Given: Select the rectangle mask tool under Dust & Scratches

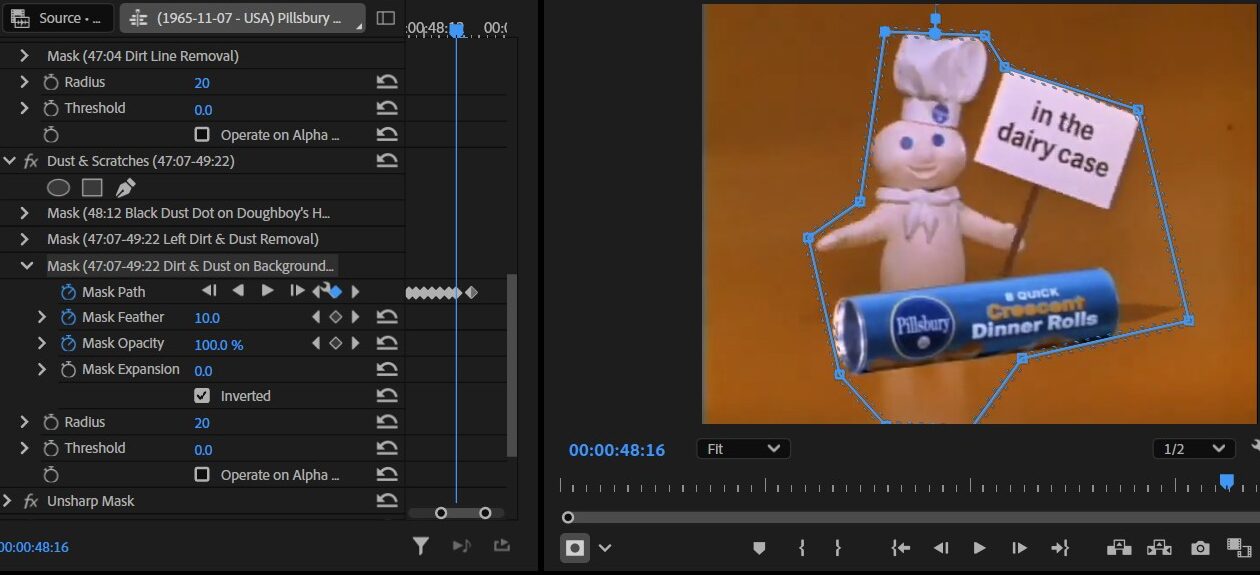Looking at the screenshot, I should pos(92,187).
